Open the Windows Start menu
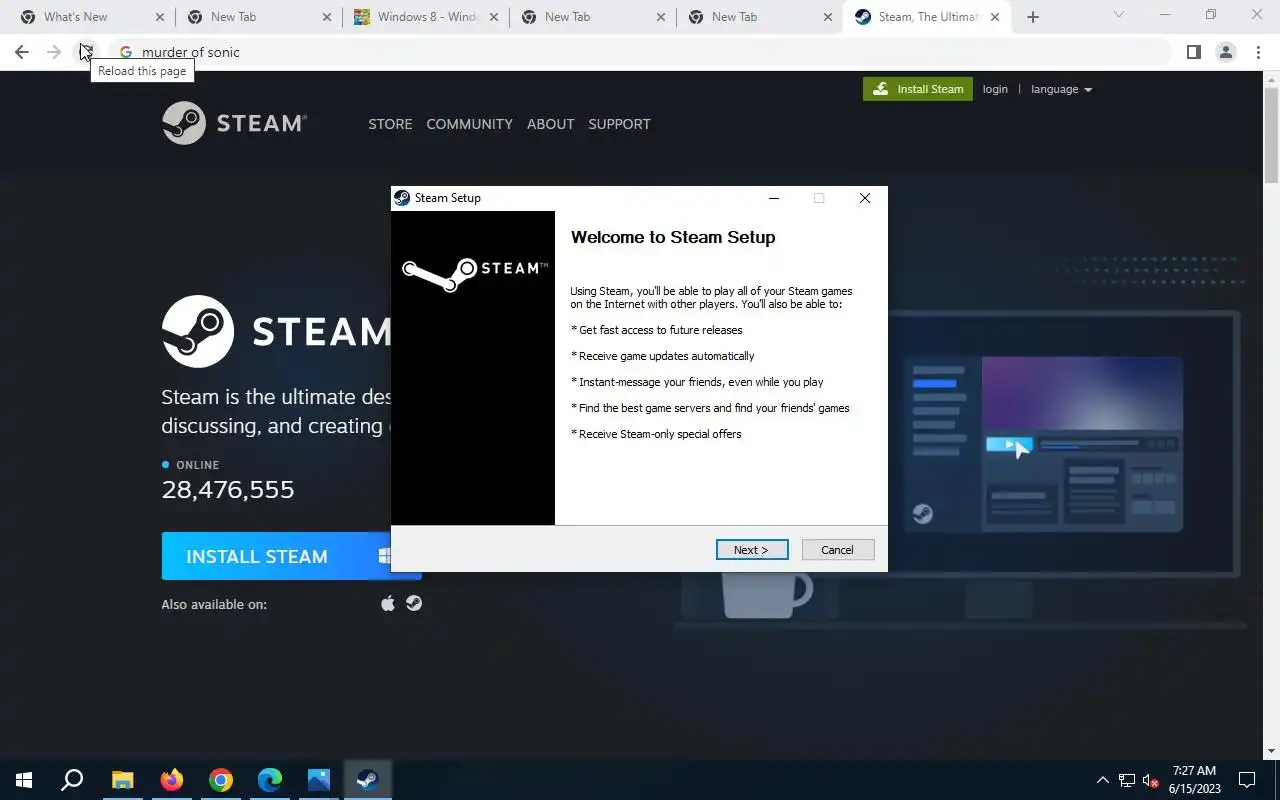The image size is (1280, 800). click(x=24, y=780)
